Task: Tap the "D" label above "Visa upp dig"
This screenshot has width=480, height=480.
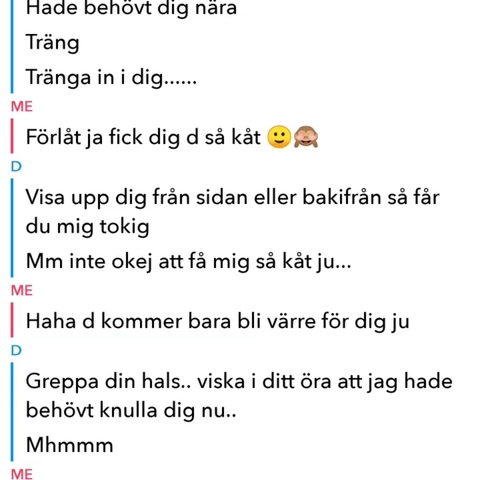Action: (16, 166)
